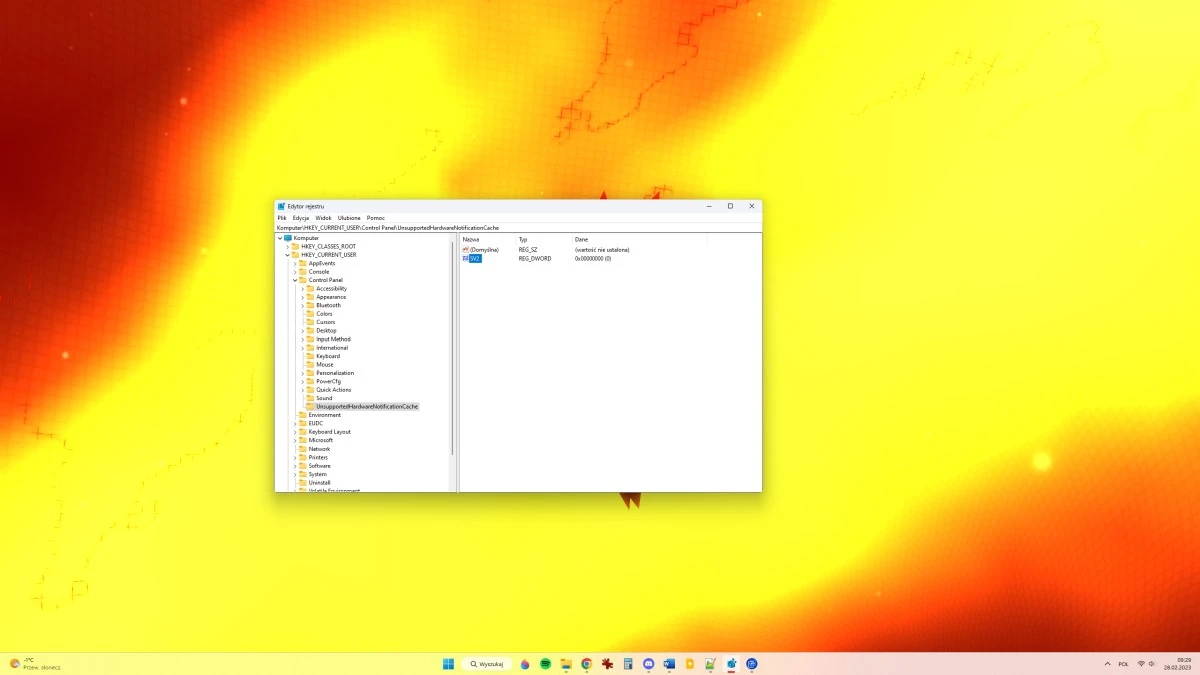
Task: Open Discord from the taskbar
Action: point(649,663)
